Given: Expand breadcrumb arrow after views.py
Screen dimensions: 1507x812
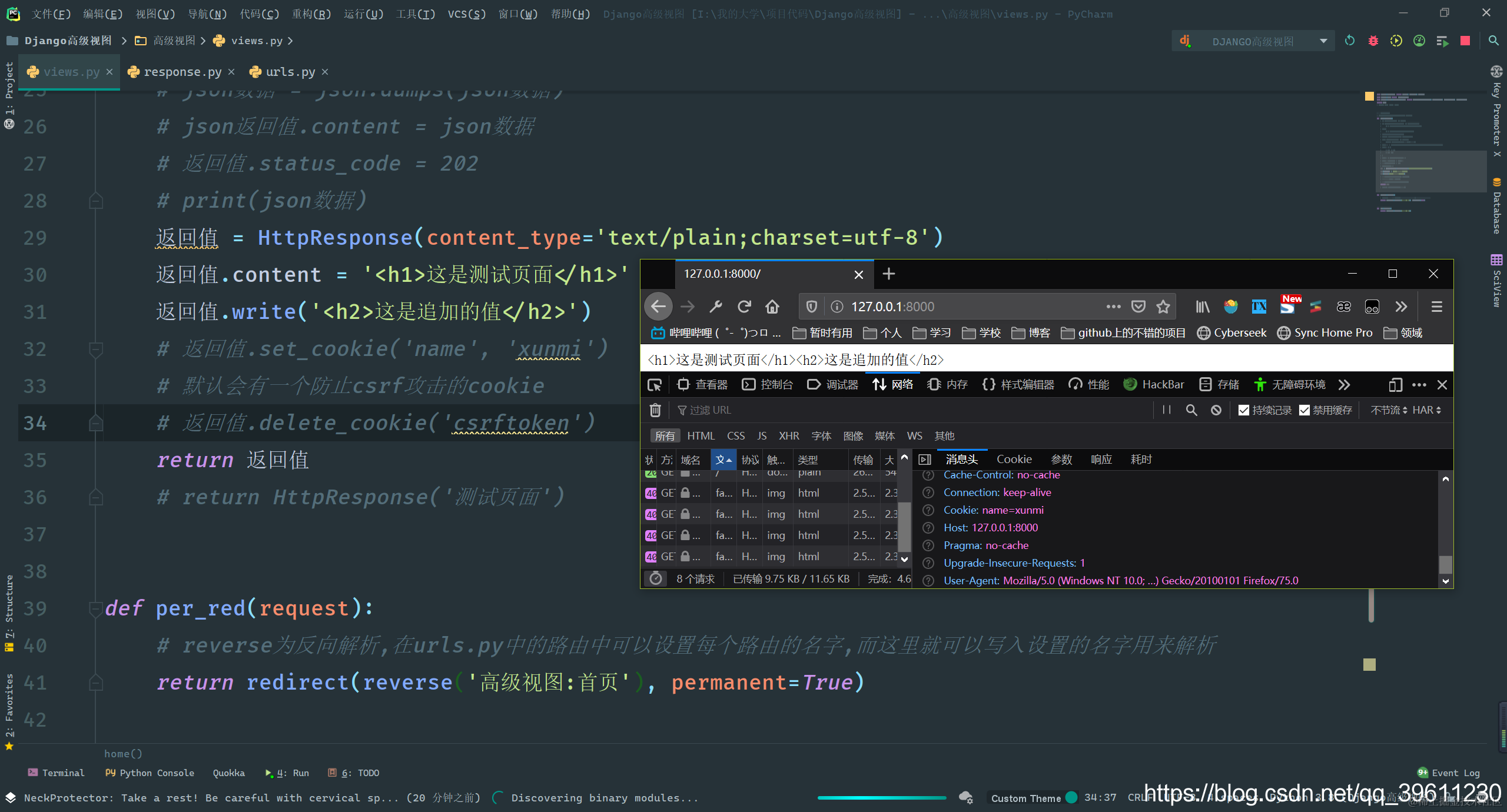Looking at the screenshot, I should tap(290, 41).
